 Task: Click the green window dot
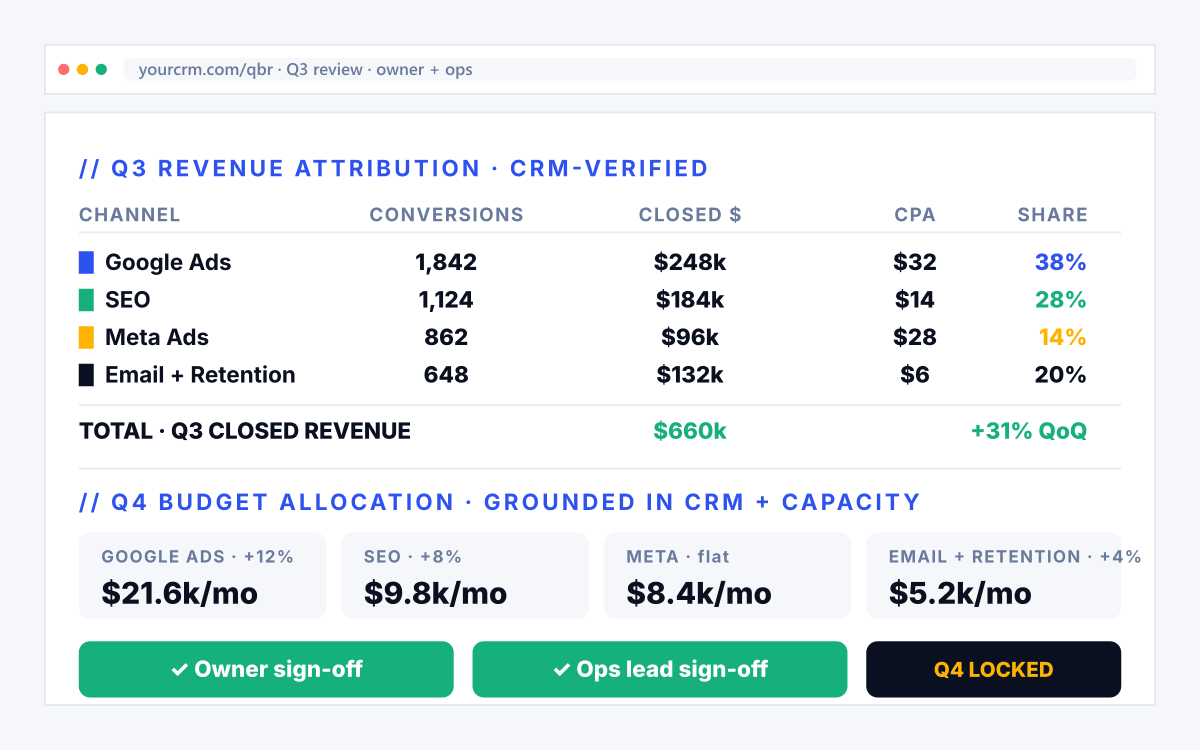tap(102, 70)
